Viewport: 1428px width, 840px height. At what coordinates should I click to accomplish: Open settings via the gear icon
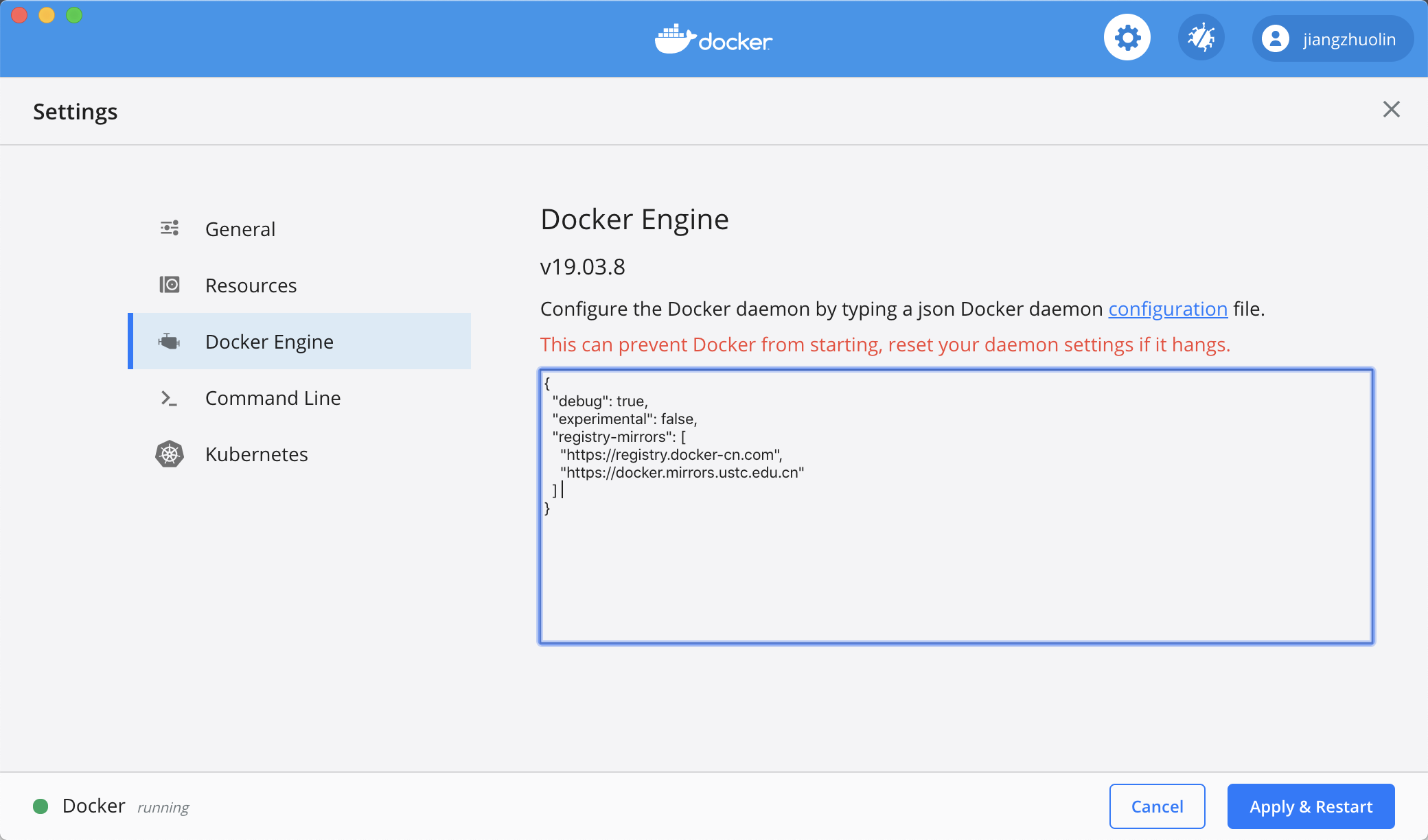1127,38
